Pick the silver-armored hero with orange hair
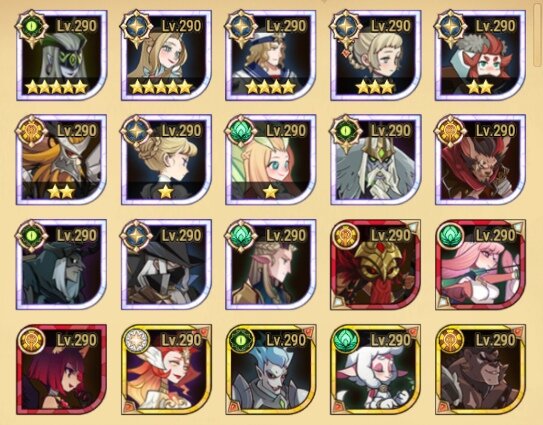This screenshot has height=425, width=543. (x=62, y=160)
